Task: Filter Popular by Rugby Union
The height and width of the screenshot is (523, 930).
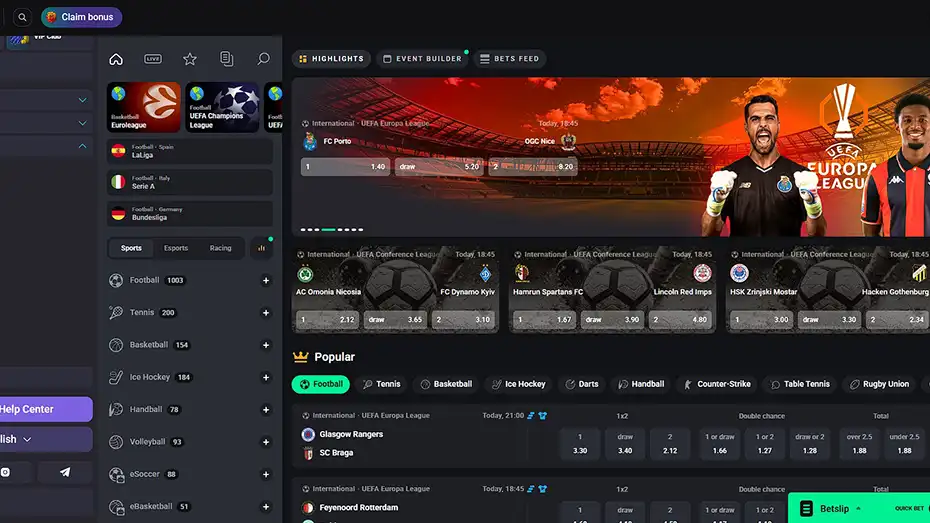Action: coord(880,384)
